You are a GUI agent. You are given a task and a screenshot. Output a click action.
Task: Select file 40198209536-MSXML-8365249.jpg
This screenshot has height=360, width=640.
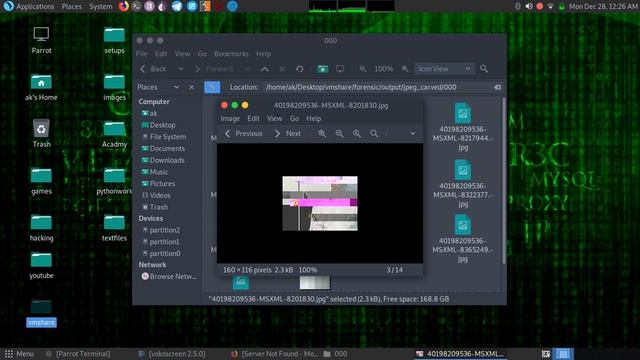(462, 238)
